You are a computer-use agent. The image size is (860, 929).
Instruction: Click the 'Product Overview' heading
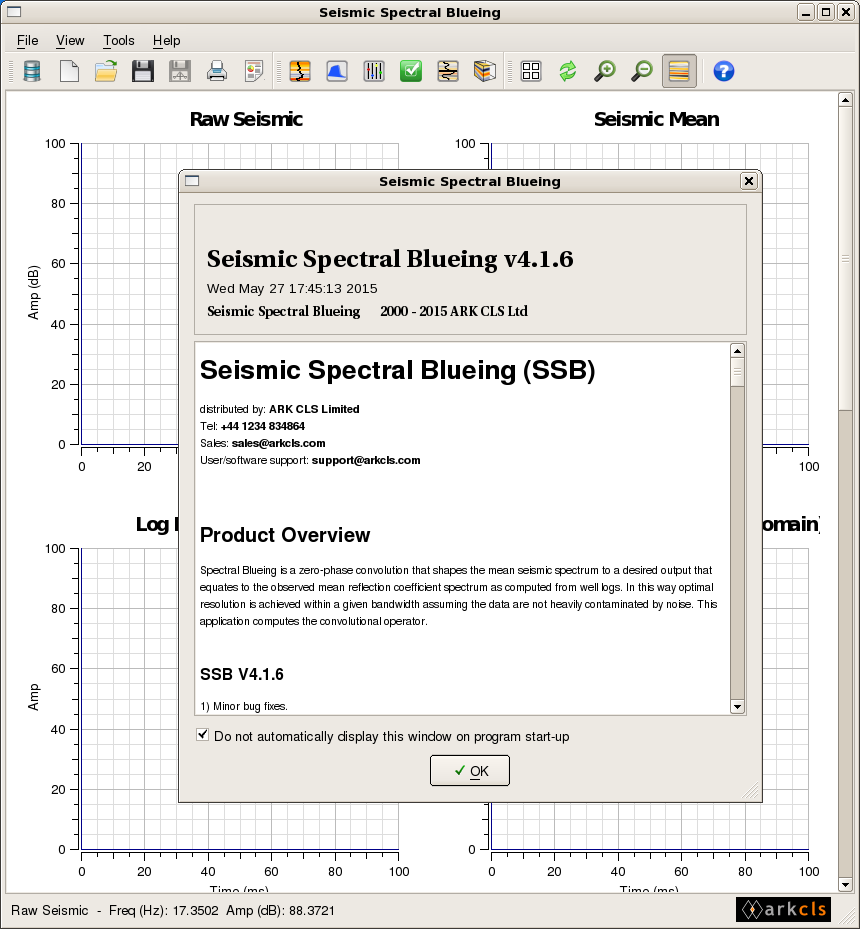[x=285, y=535]
